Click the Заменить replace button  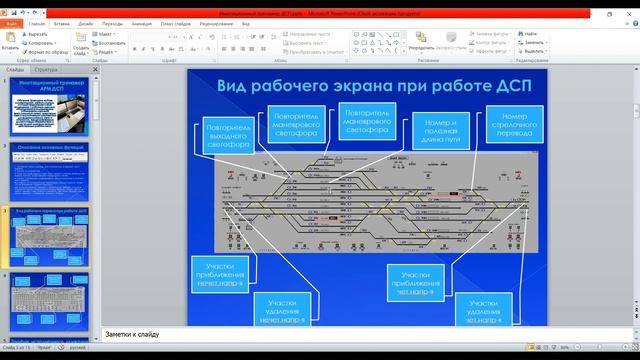tap(533, 42)
